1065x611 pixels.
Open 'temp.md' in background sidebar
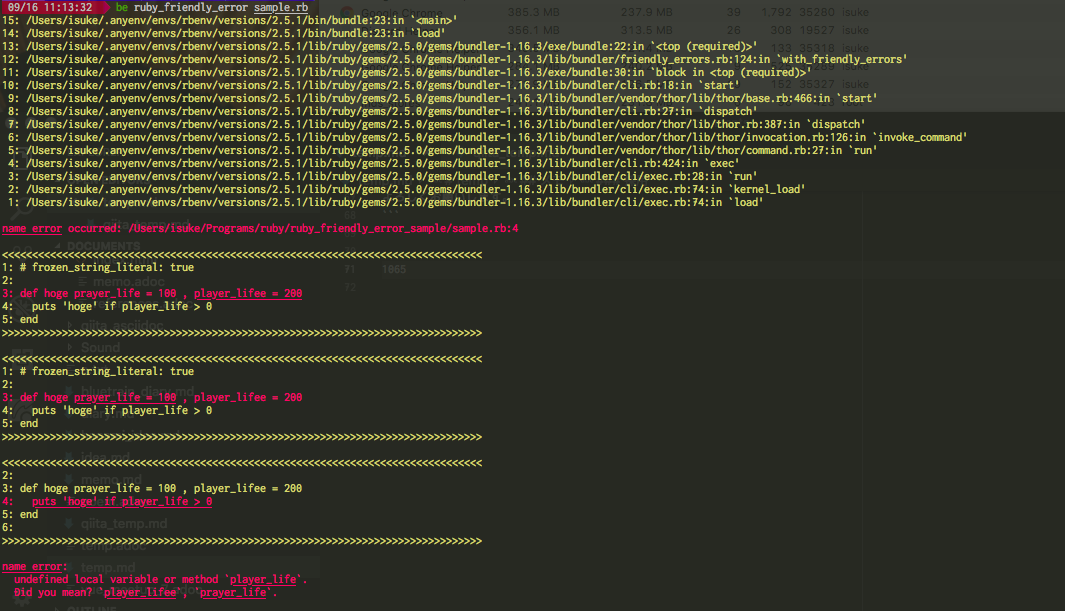click(x=108, y=567)
